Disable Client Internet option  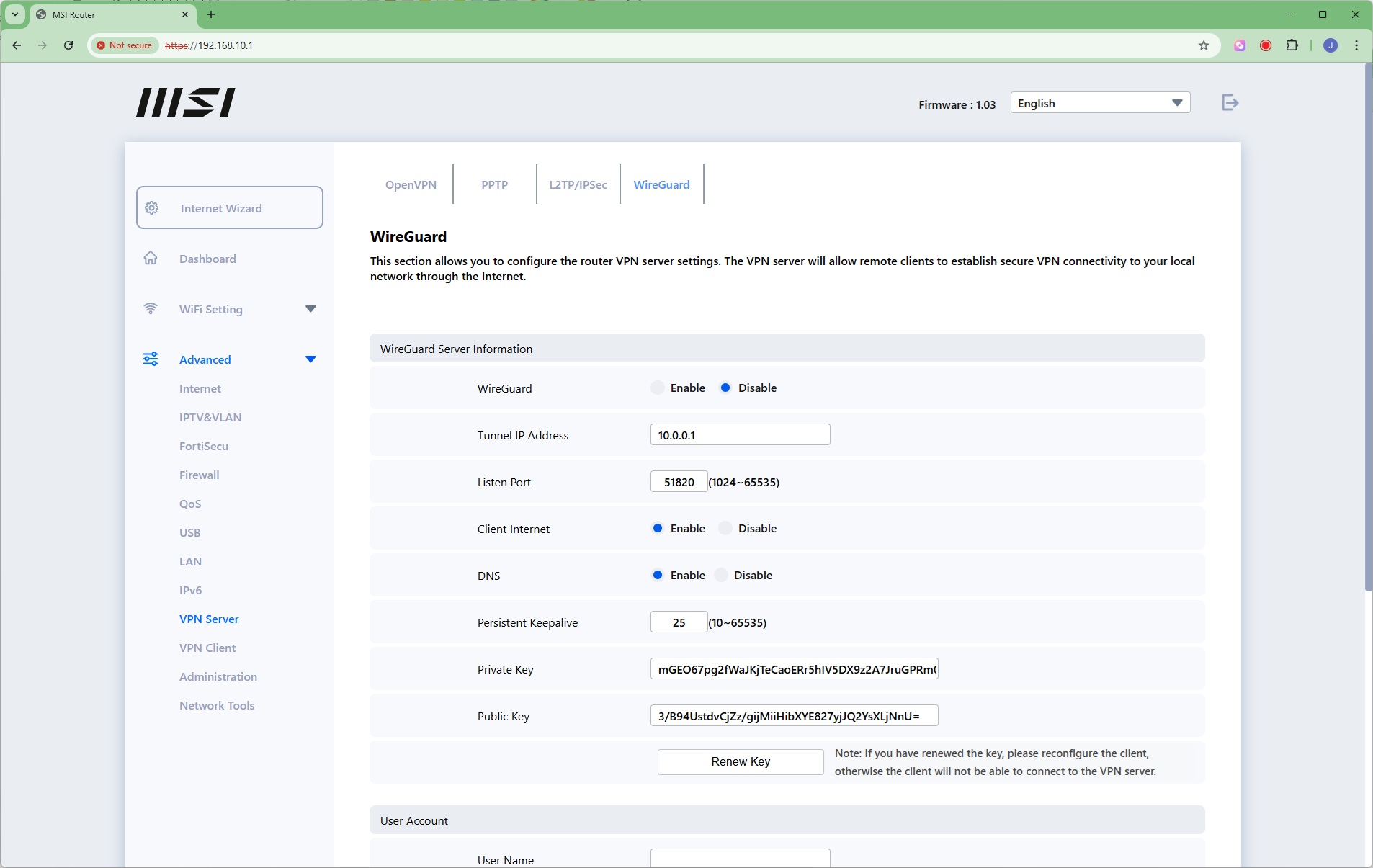point(725,529)
